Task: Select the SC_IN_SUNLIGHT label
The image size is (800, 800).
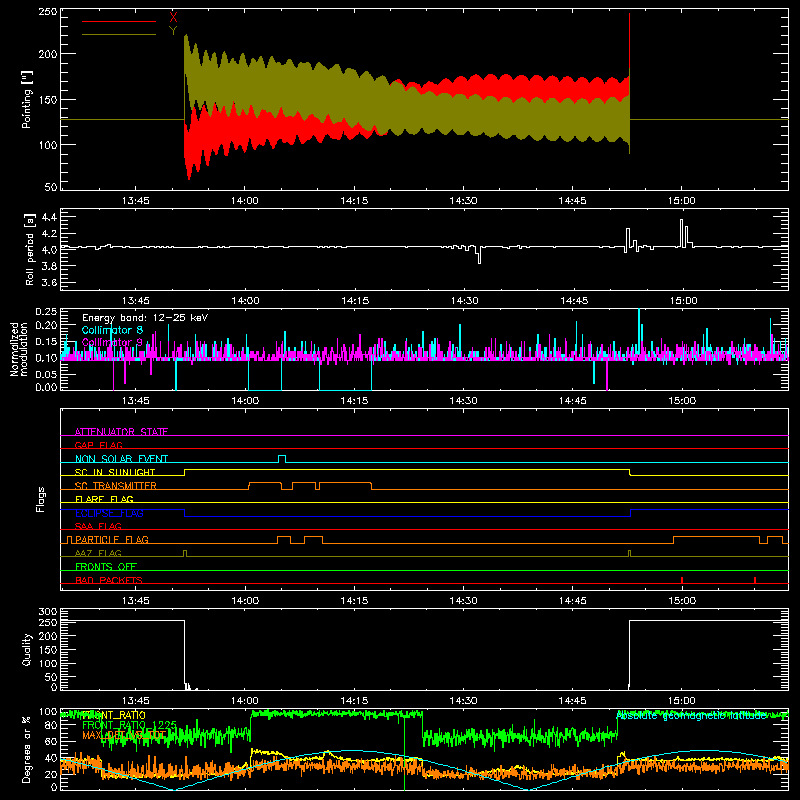Action: (115, 472)
